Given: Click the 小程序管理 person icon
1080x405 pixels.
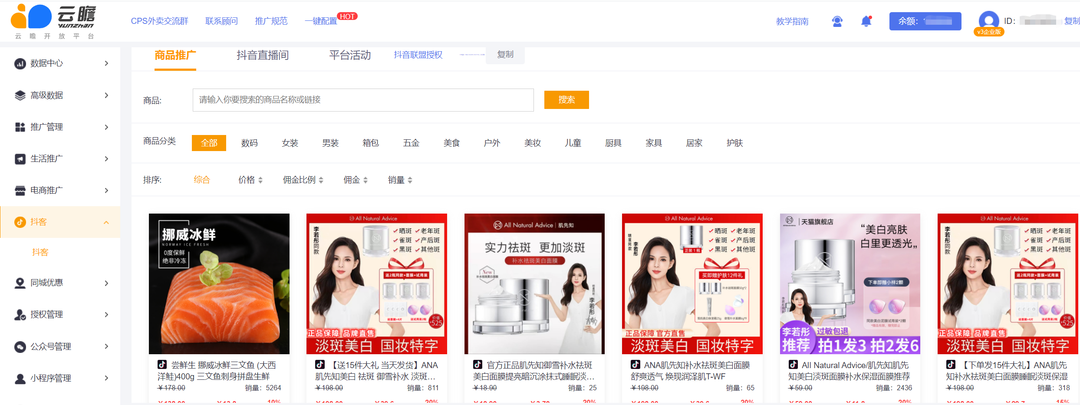Looking at the screenshot, I should pos(20,378).
